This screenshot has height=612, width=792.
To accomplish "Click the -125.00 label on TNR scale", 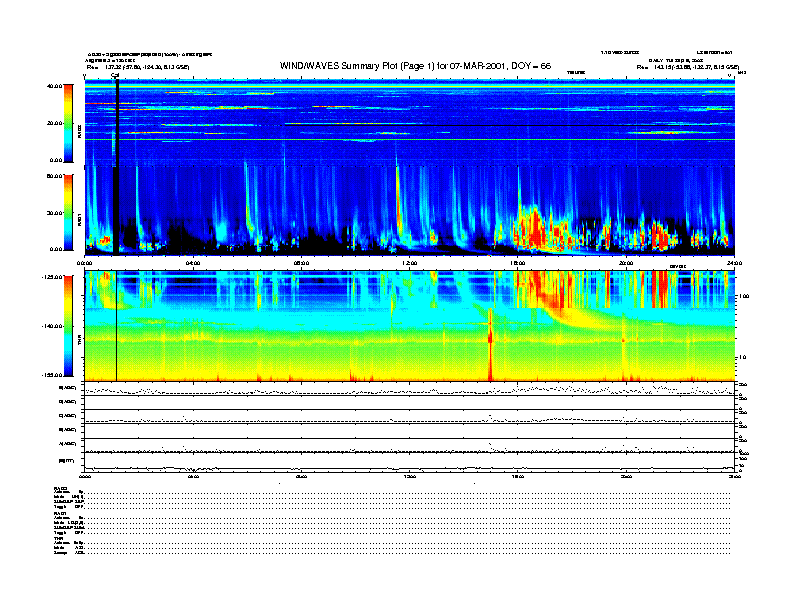I will [52, 277].
